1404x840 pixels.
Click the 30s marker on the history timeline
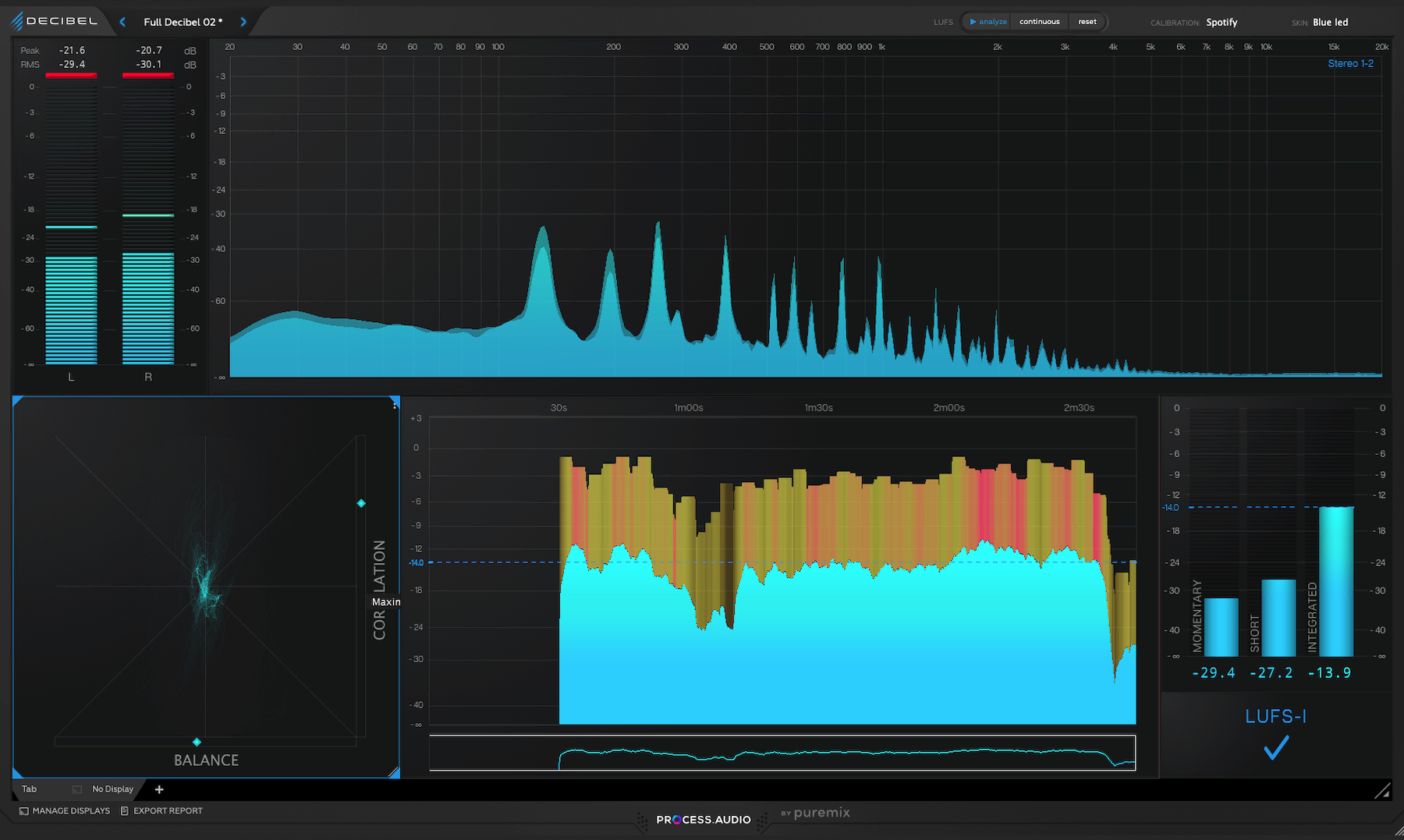coord(558,408)
